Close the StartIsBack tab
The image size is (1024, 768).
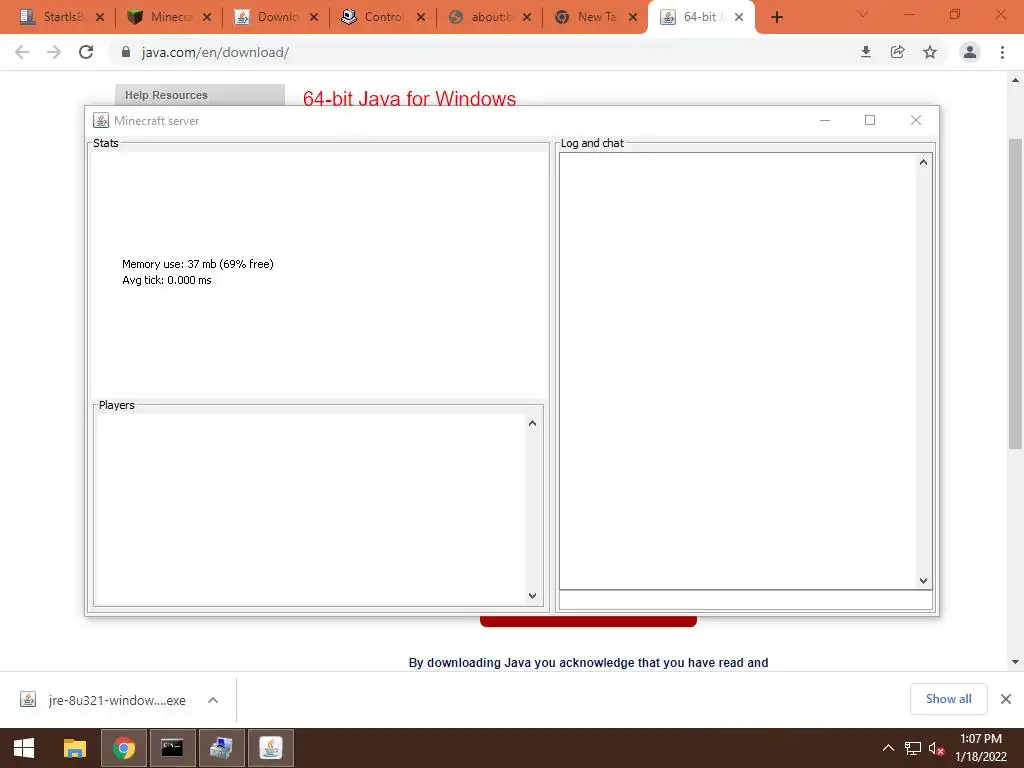100,18
